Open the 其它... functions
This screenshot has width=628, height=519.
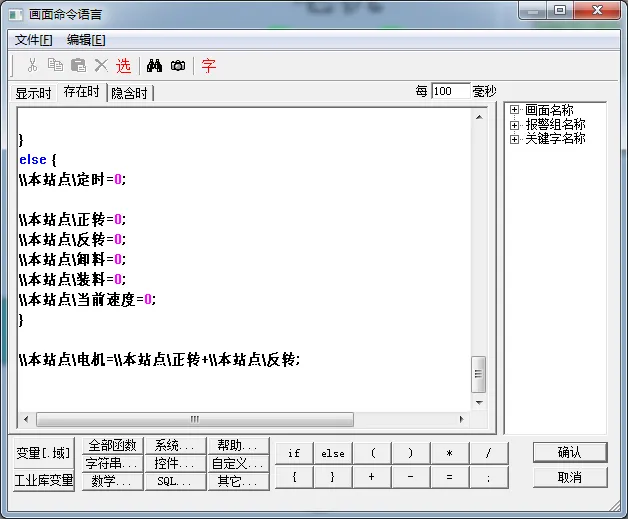point(238,481)
